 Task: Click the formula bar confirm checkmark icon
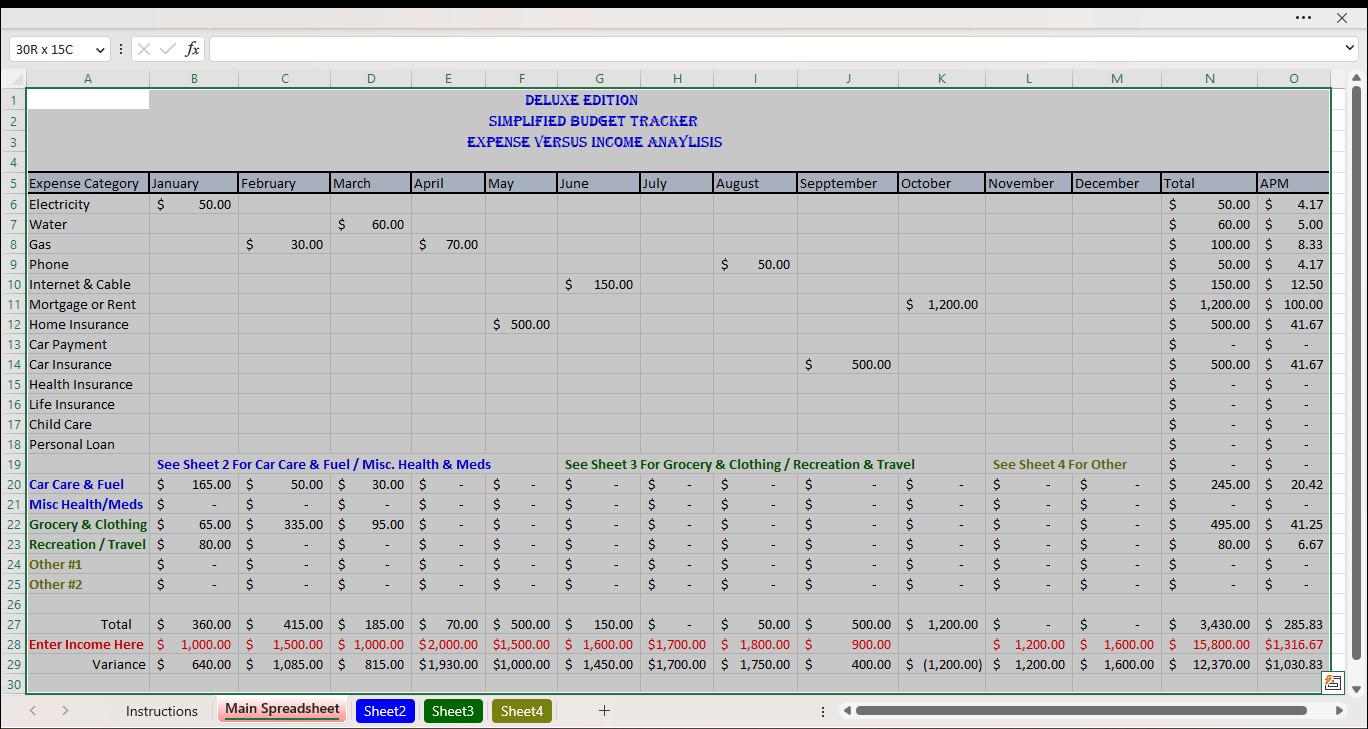pyautogui.click(x=168, y=49)
